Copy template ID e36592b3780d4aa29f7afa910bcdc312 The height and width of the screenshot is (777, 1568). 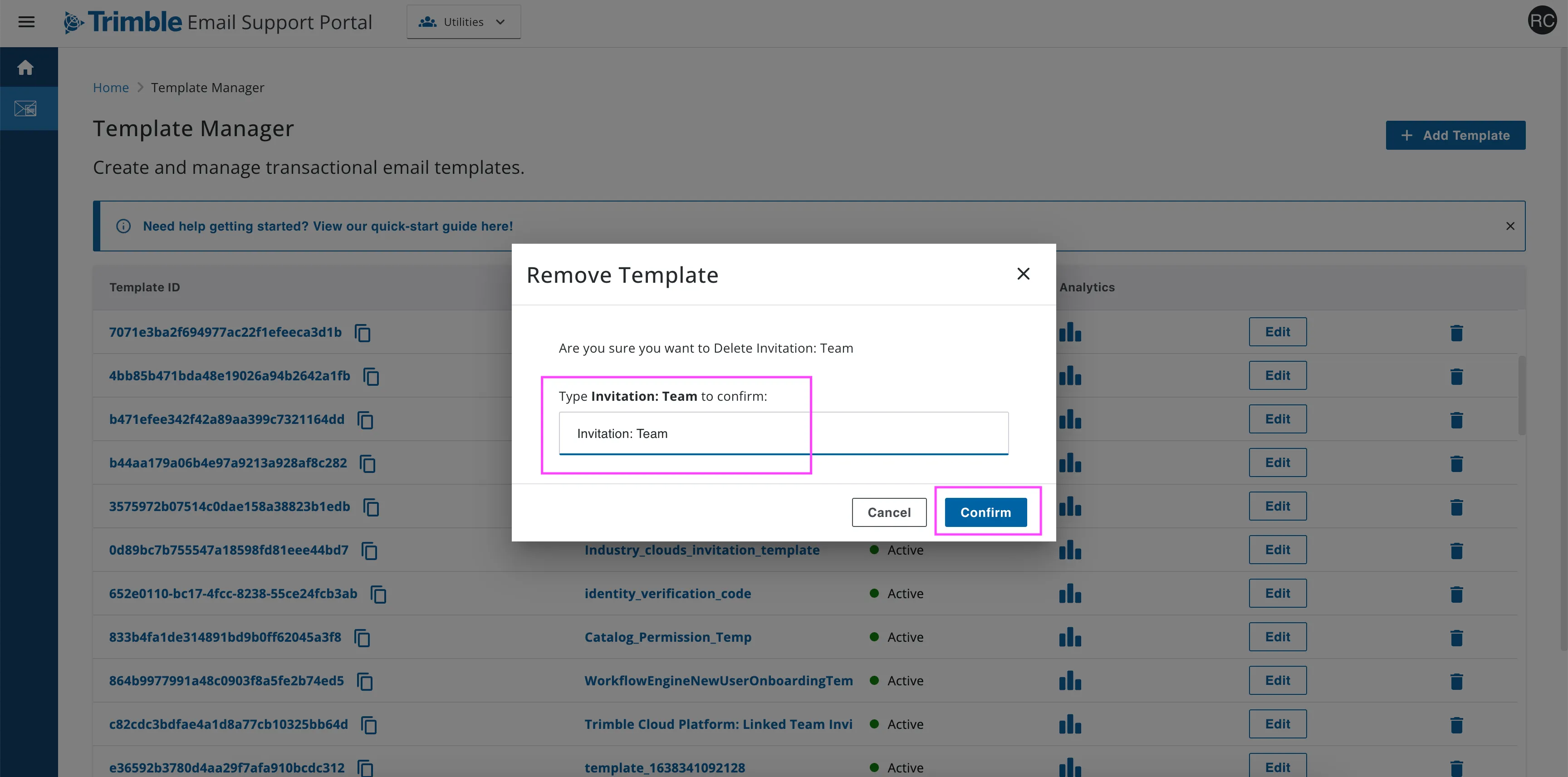(x=365, y=768)
